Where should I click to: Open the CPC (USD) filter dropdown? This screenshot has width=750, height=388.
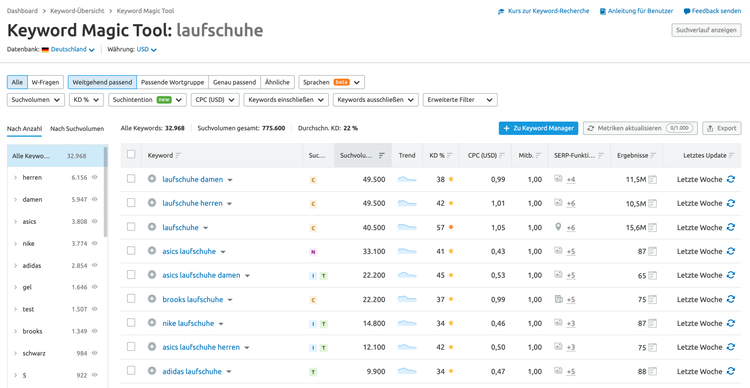[215, 100]
